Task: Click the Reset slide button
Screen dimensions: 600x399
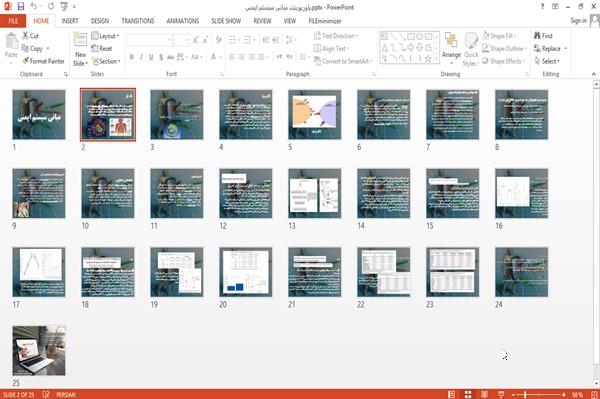Action: pos(102,48)
